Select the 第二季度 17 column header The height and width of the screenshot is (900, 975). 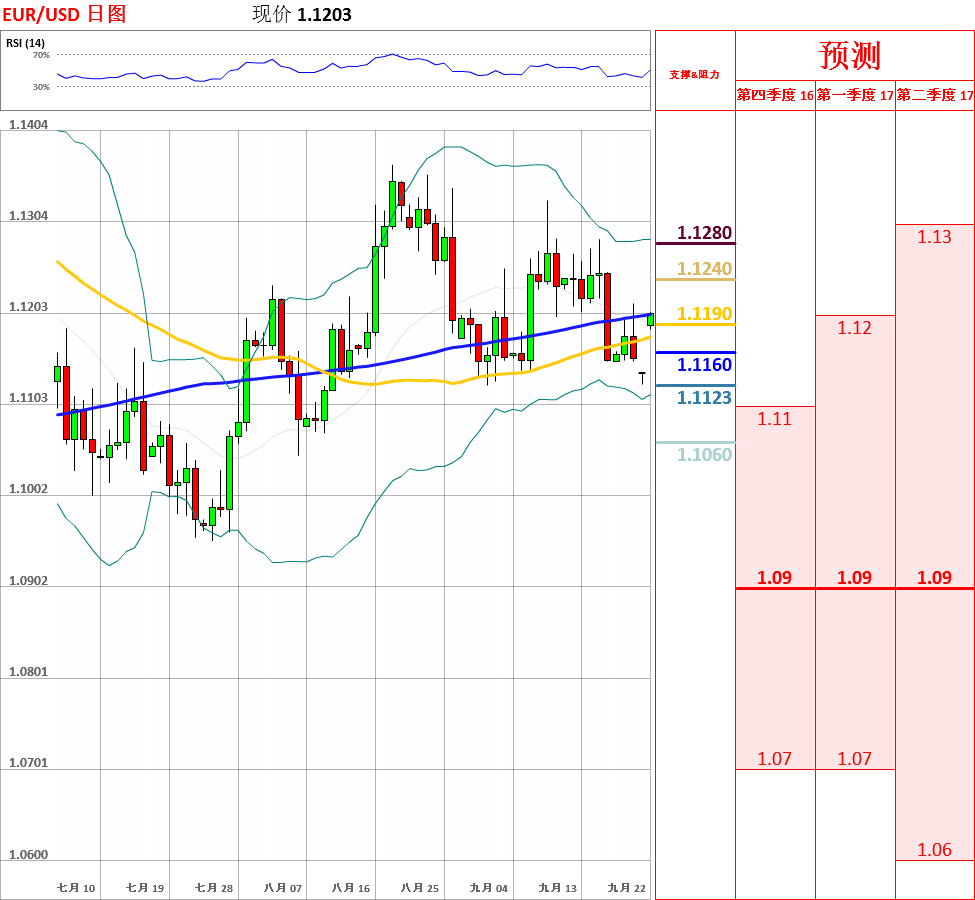(935, 95)
